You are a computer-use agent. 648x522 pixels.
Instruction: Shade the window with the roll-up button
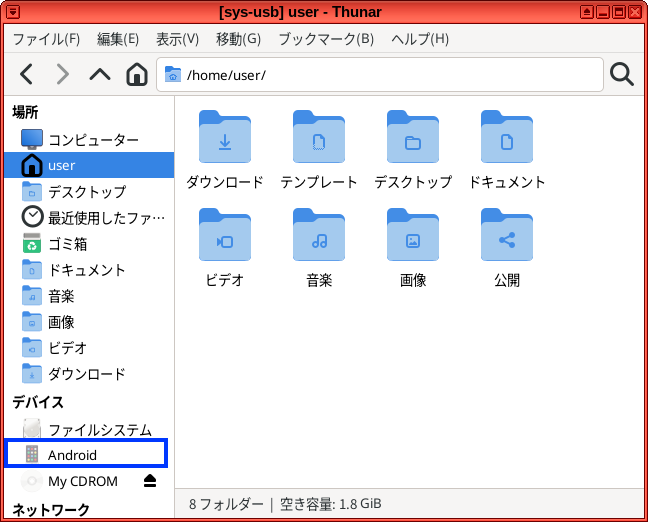click(x=586, y=12)
